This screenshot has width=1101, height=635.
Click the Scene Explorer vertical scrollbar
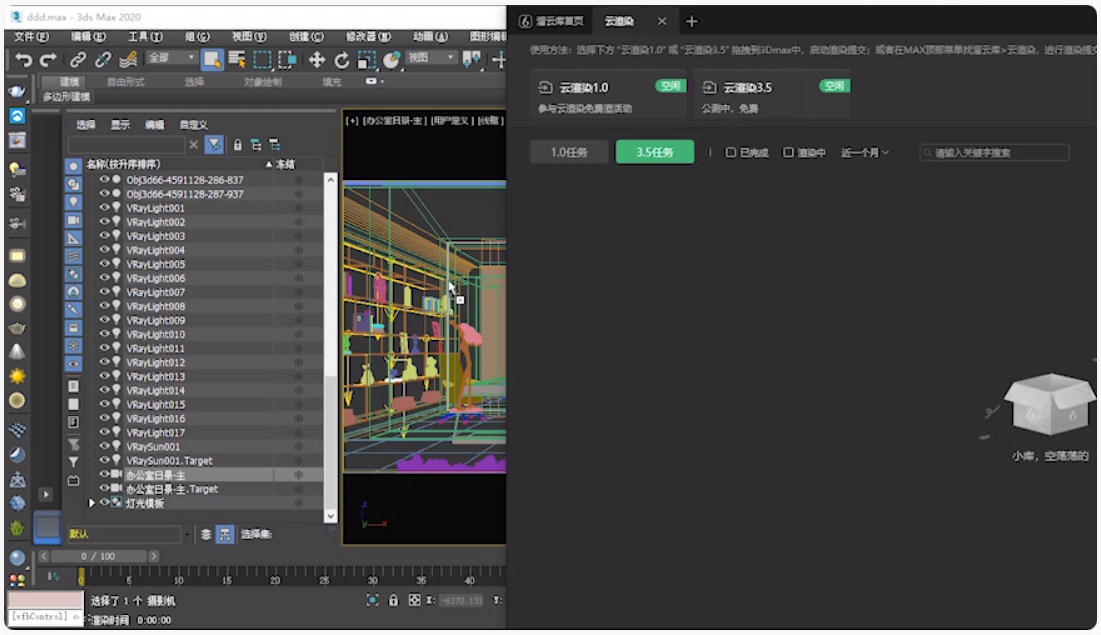pyautogui.click(x=330, y=348)
